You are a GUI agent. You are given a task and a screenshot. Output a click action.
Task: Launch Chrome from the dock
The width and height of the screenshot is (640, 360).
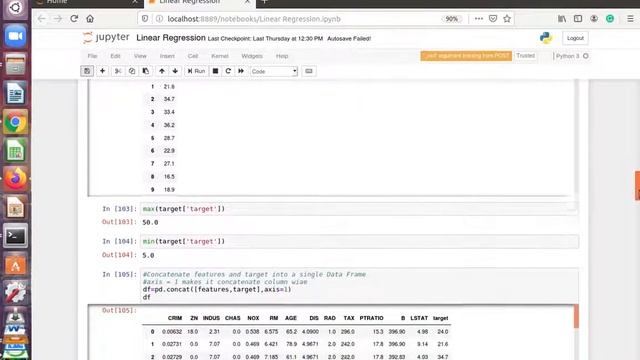(16, 122)
